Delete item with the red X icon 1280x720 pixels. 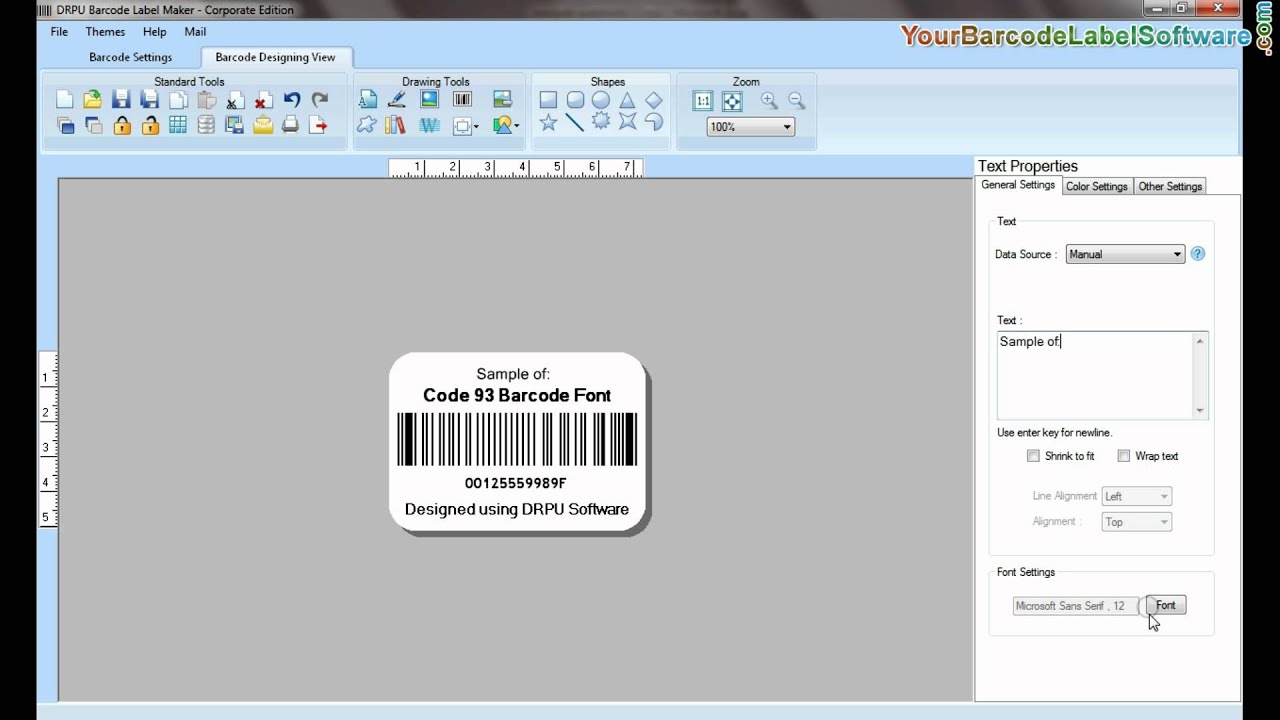point(263,100)
